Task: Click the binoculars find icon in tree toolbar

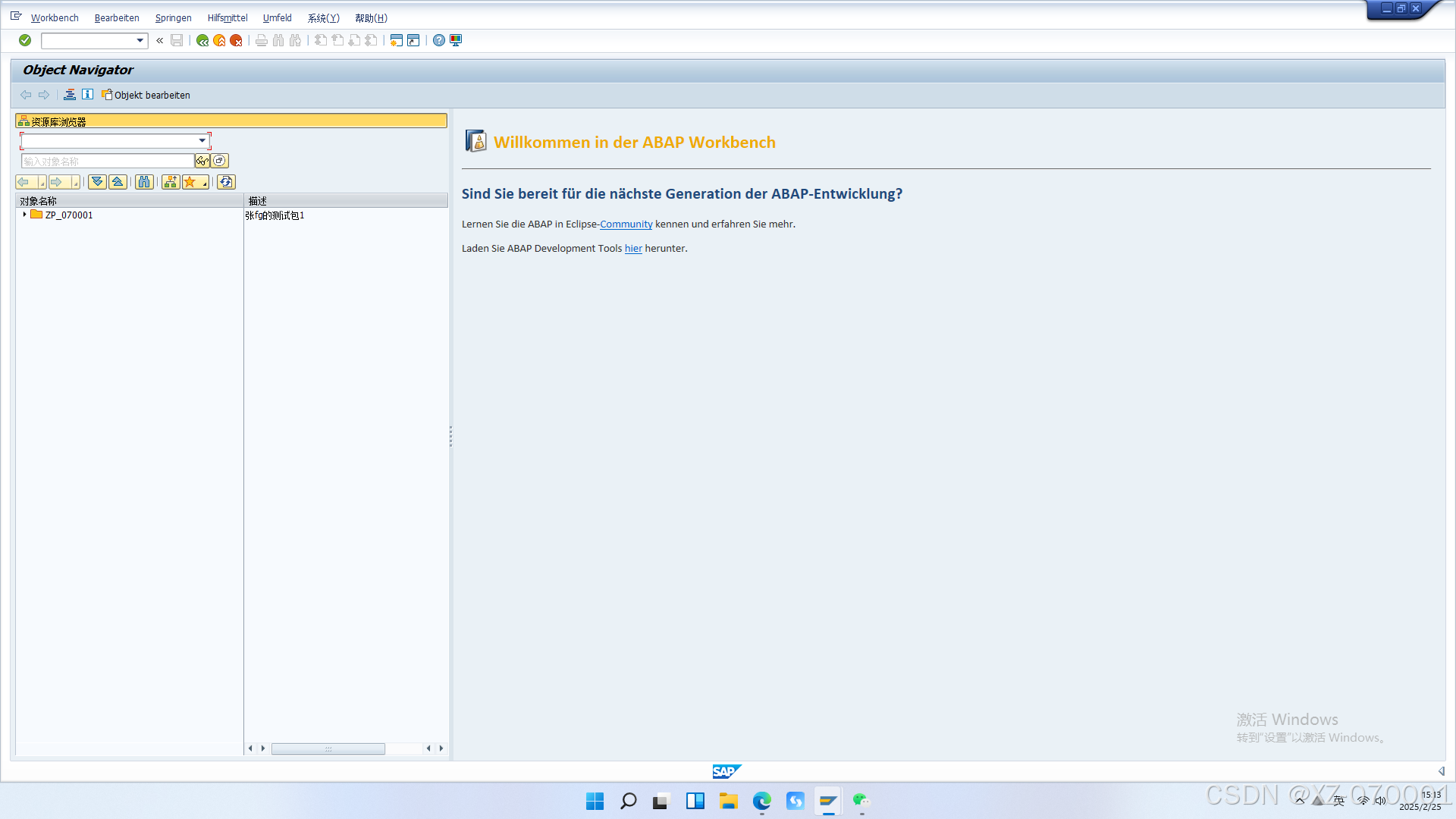Action: click(x=144, y=182)
